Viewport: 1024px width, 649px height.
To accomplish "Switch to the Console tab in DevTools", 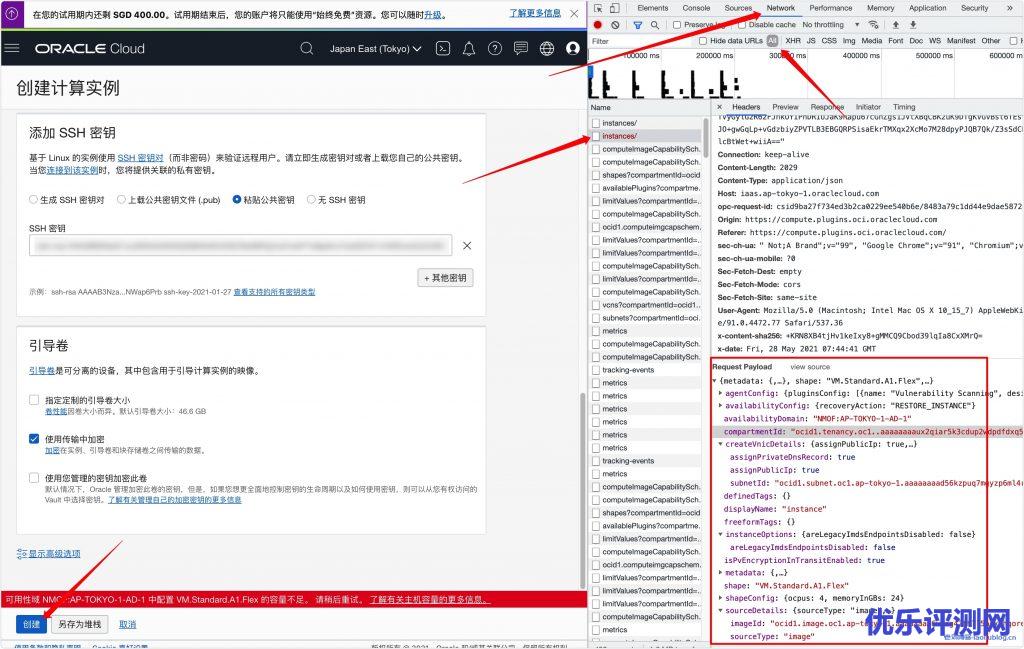I will (x=696, y=8).
